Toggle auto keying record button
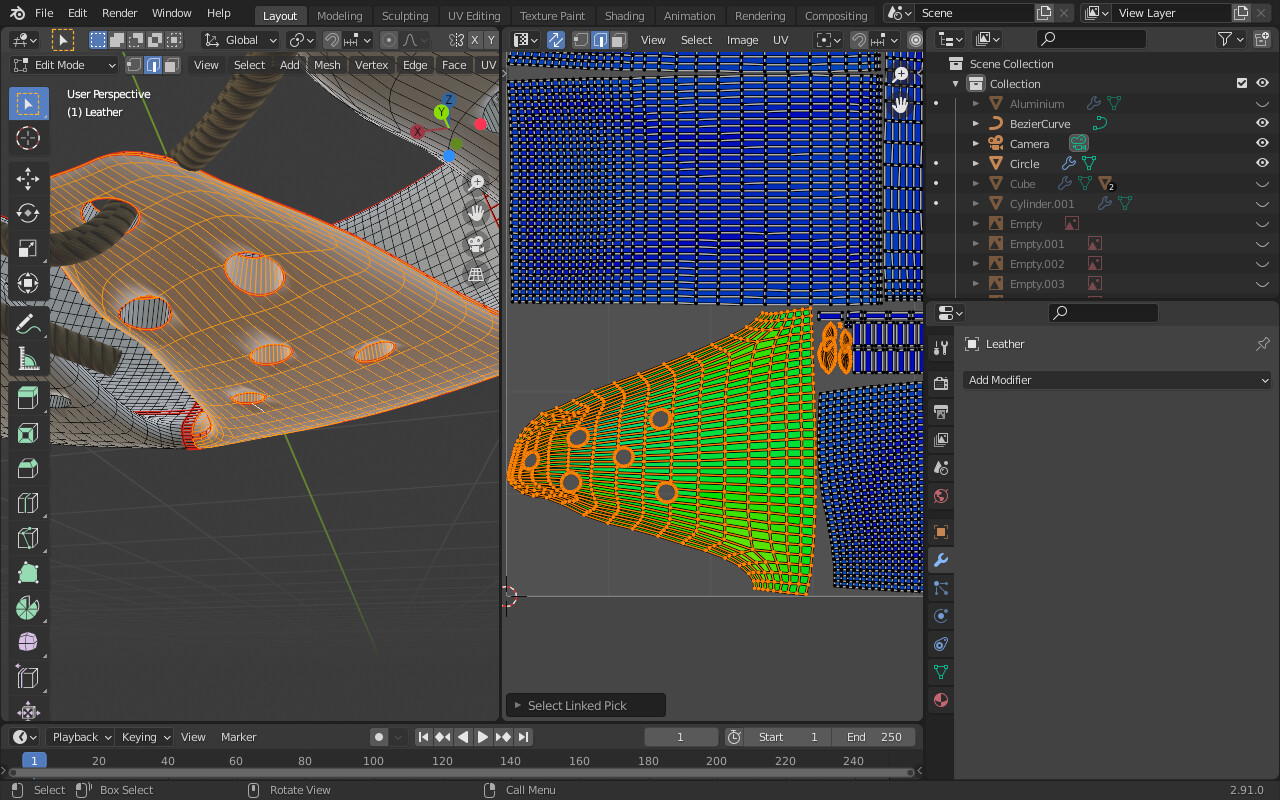This screenshot has width=1280, height=800. tap(379, 737)
